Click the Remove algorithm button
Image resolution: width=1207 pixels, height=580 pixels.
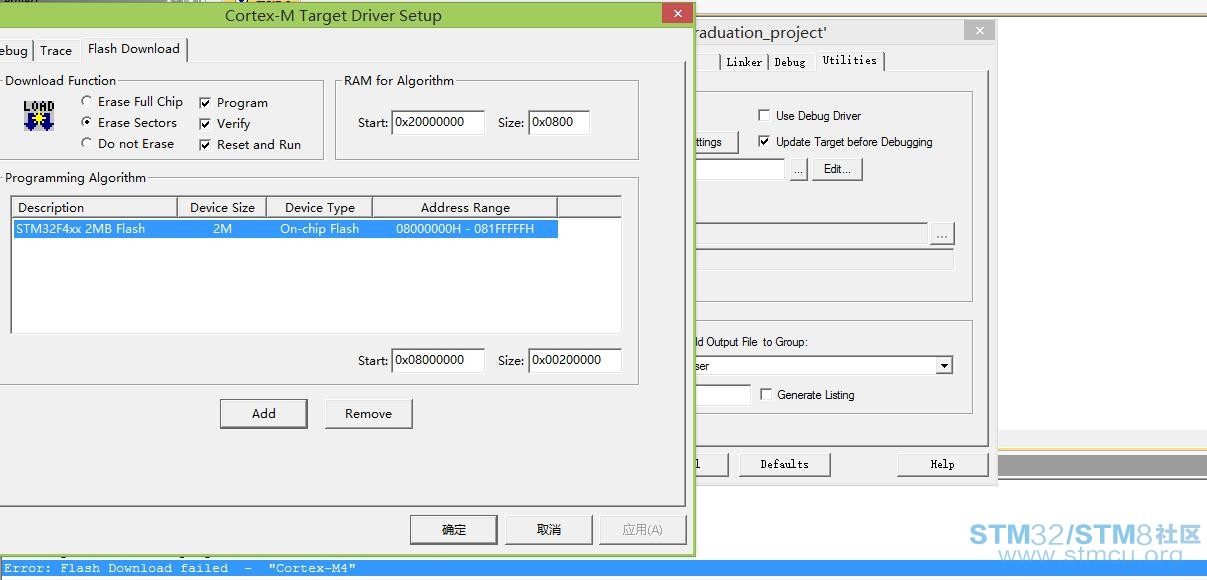[x=368, y=414]
